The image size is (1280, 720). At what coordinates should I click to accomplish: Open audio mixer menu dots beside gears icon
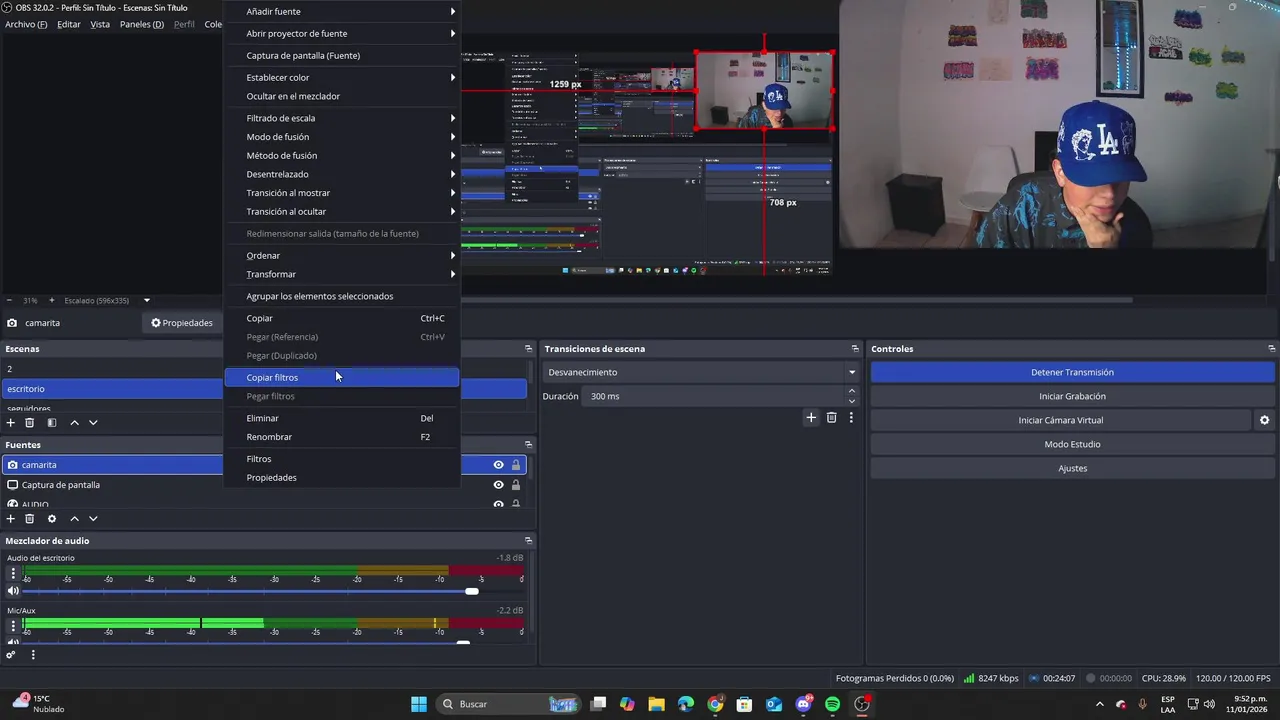pyautogui.click(x=33, y=655)
